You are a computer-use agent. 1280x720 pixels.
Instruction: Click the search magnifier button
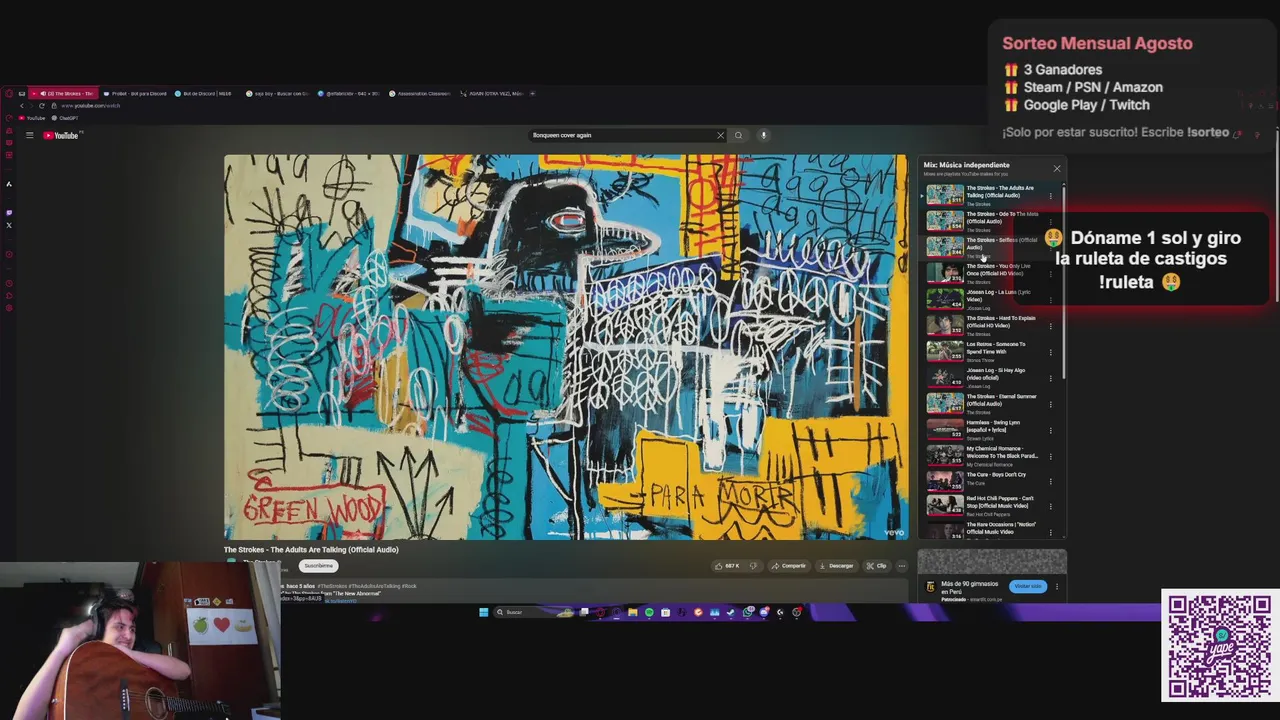pos(739,135)
